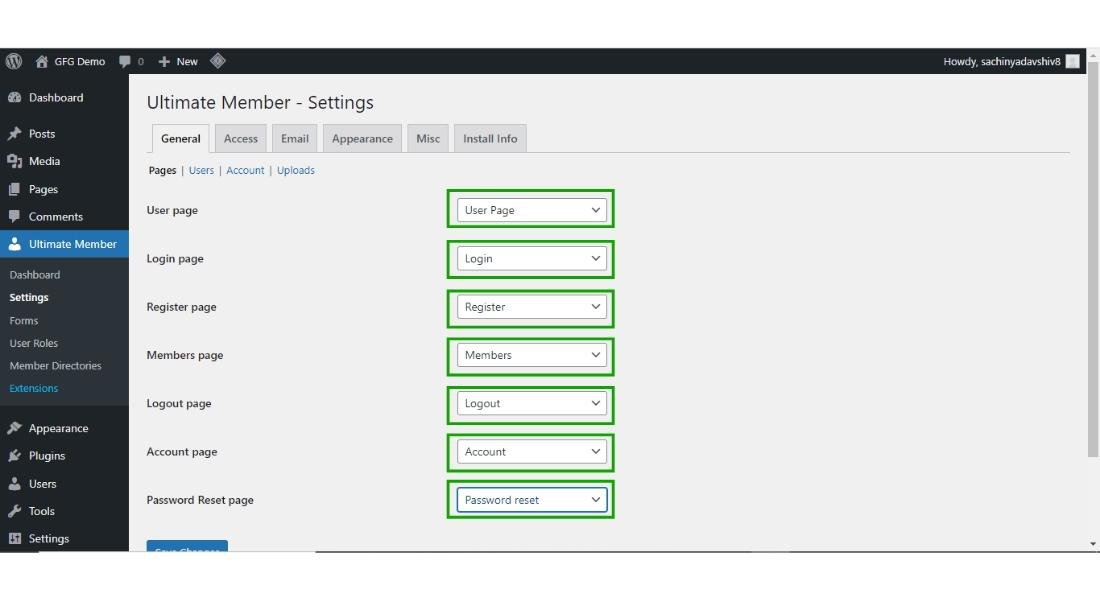
Task: Open the comments bubble icon in admin bar
Action: 125,61
